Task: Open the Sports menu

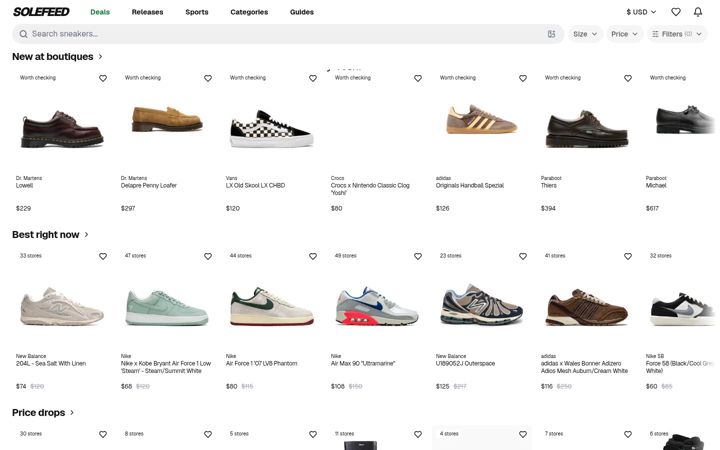Action: coord(197,12)
